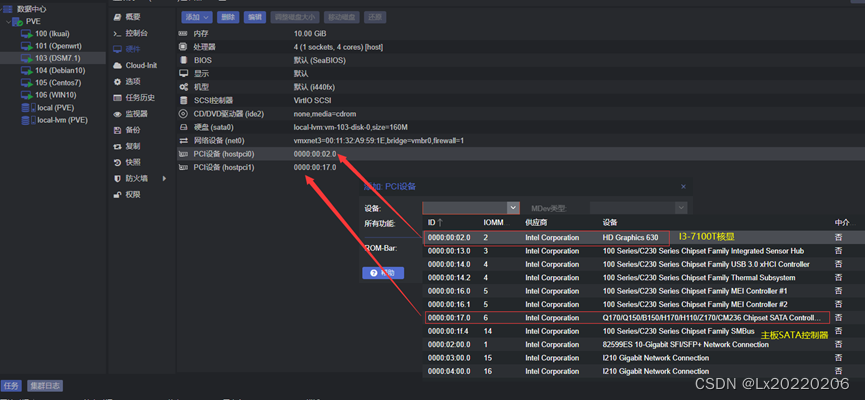Screen dimensions: 865x400
Task: Open the 添加 add dropdown button
Action: coord(197,17)
